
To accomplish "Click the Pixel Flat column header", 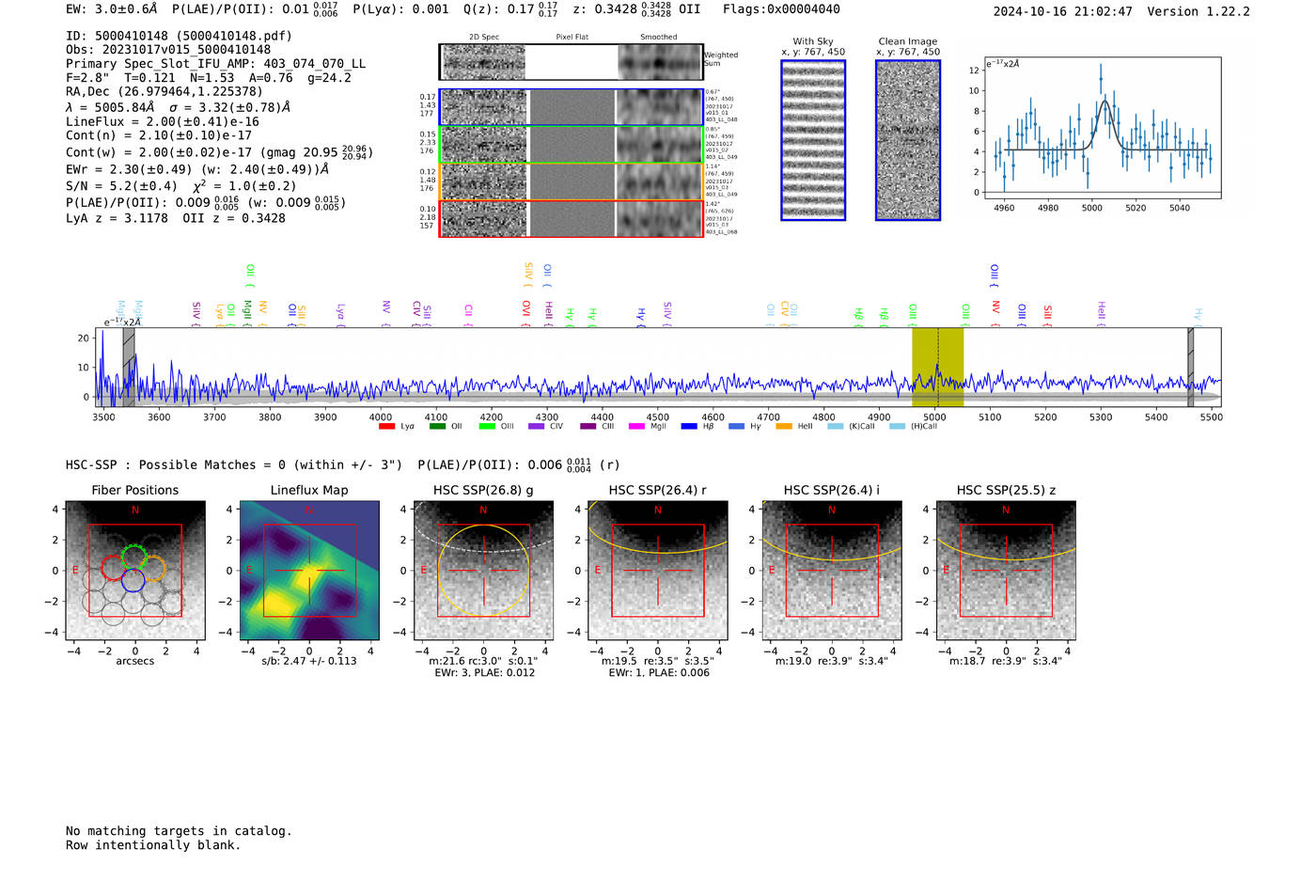I will (x=572, y=38).
